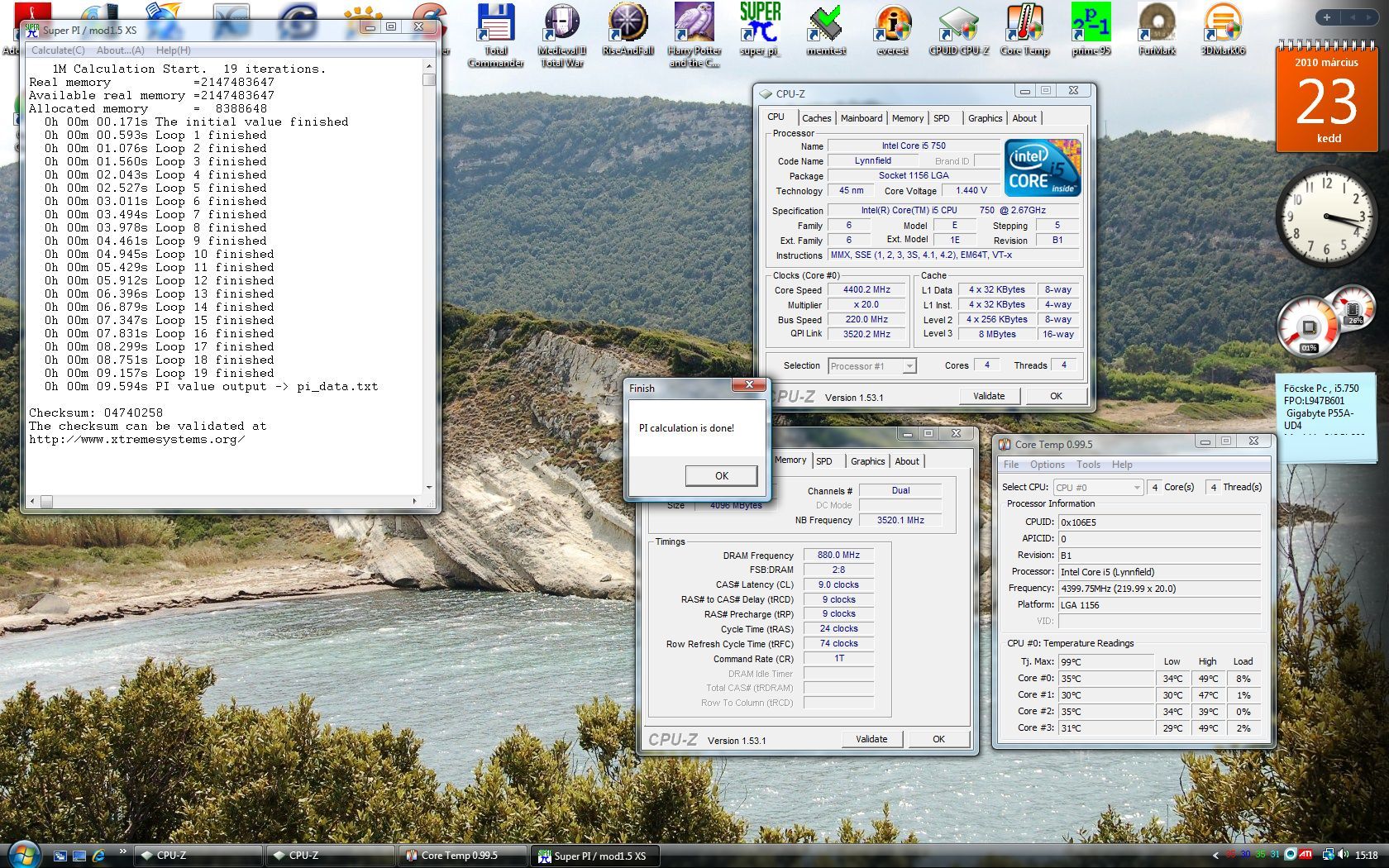This screenshot has height=868, width=1389.
Task: Click OK in upper CPU-Z window
Action: [1056, 396]
